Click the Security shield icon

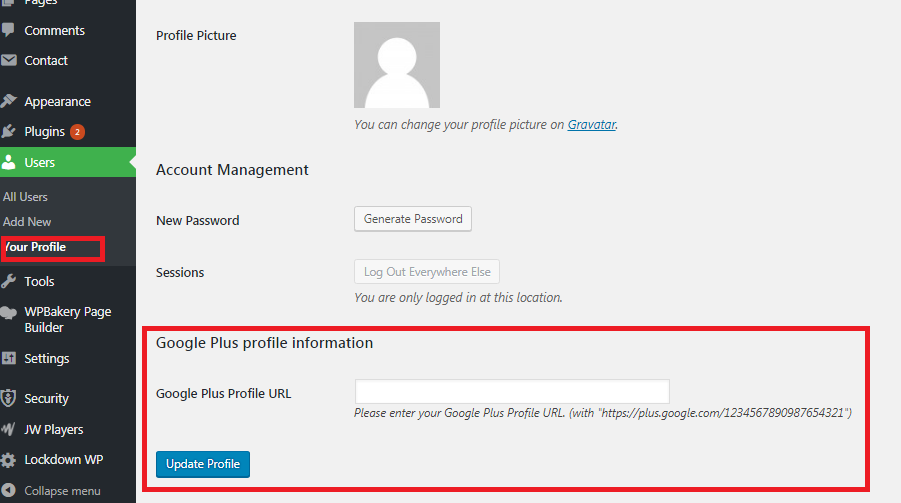click(x=9, y=398)
